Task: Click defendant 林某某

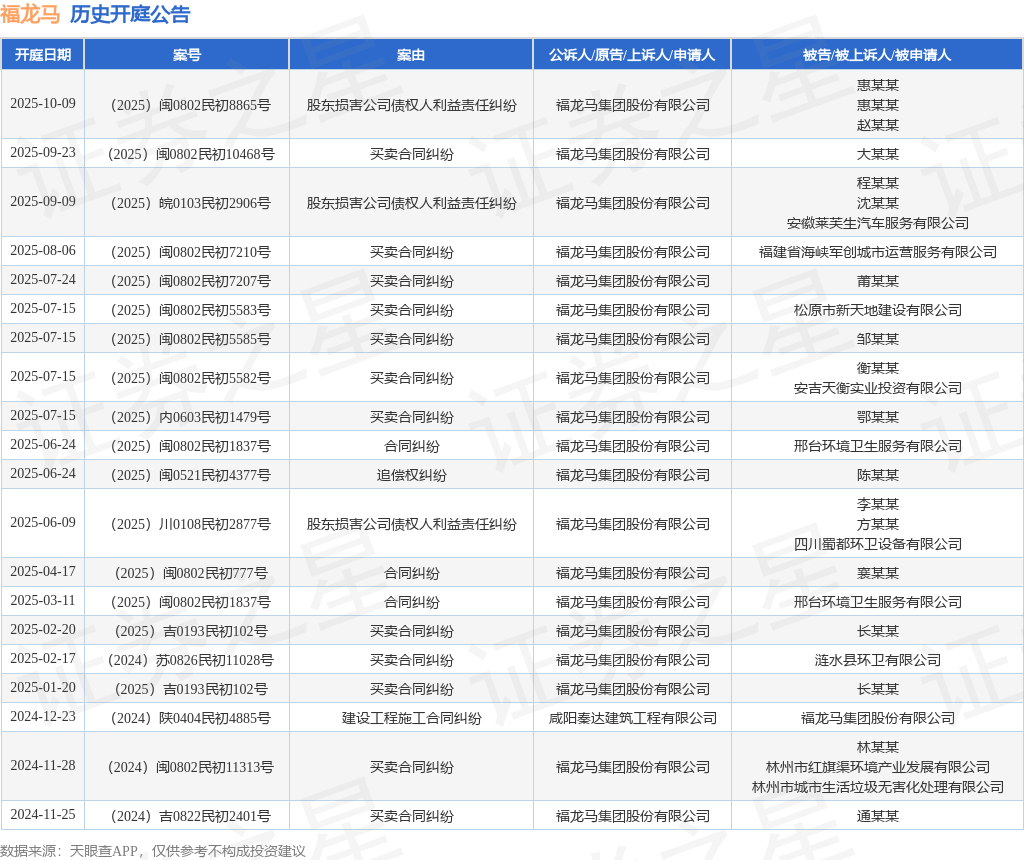Action: 878,747
